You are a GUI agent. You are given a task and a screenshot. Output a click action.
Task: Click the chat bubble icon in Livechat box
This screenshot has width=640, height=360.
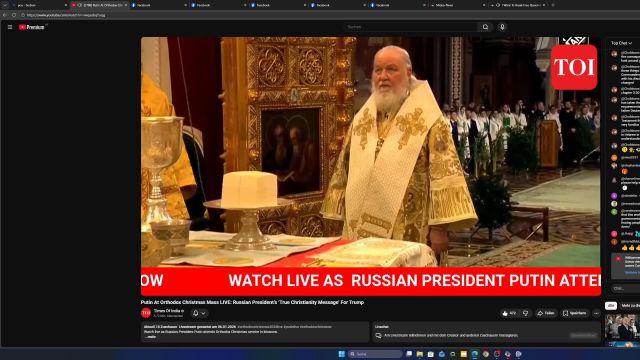click(378, 336)
